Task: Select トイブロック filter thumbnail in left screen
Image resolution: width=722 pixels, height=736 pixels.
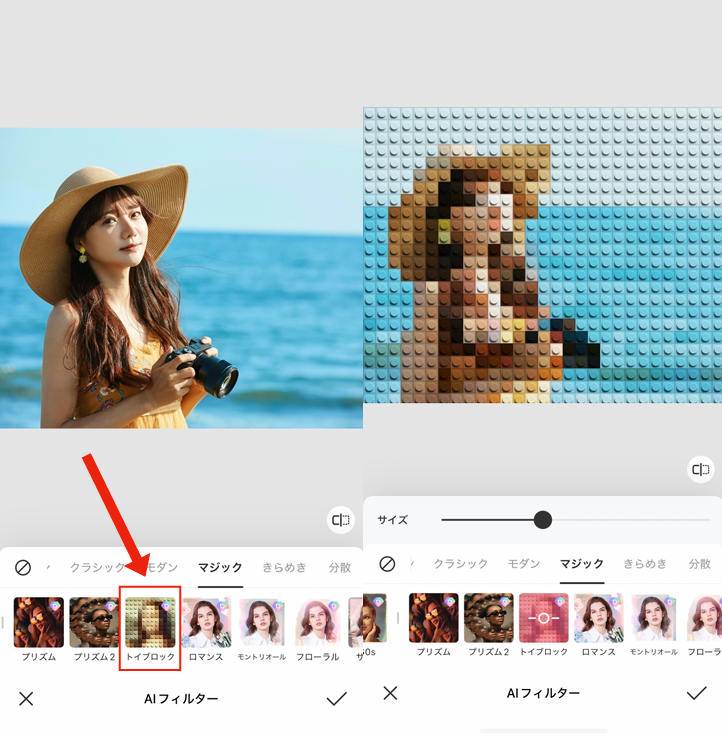Action: tap(150, 622)
